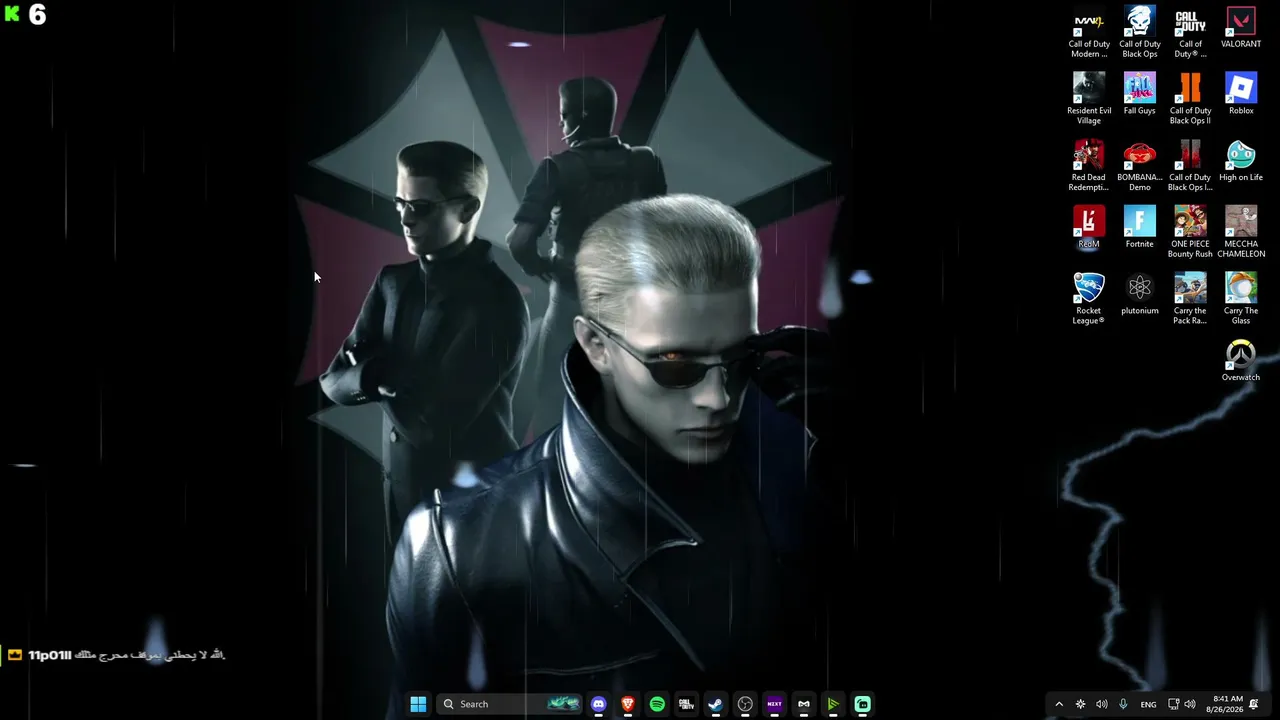Open the ENG input language switcher
Viewport: 1280px width, 720px height.
pyautogui.click(x=1148, y=704)
